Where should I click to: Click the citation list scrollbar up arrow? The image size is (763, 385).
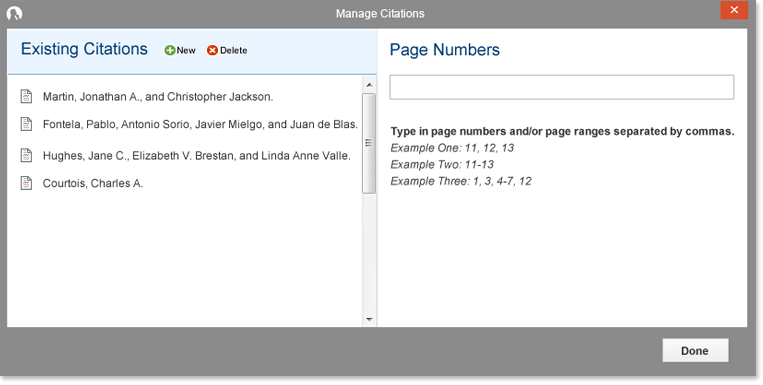pyautogui.click(x=369, y=85)
